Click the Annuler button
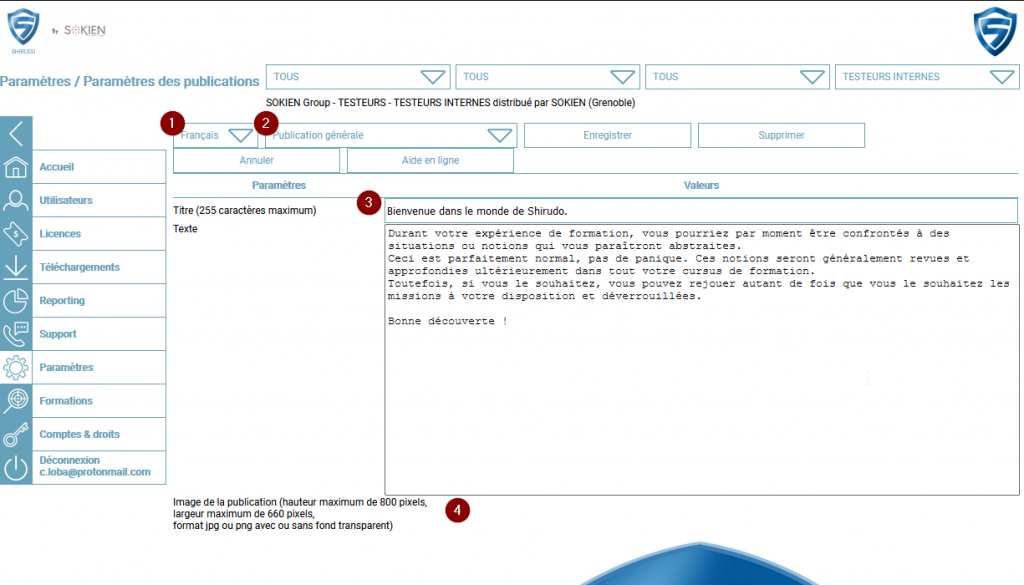The image size is (1024, 585). coord(257,160)
